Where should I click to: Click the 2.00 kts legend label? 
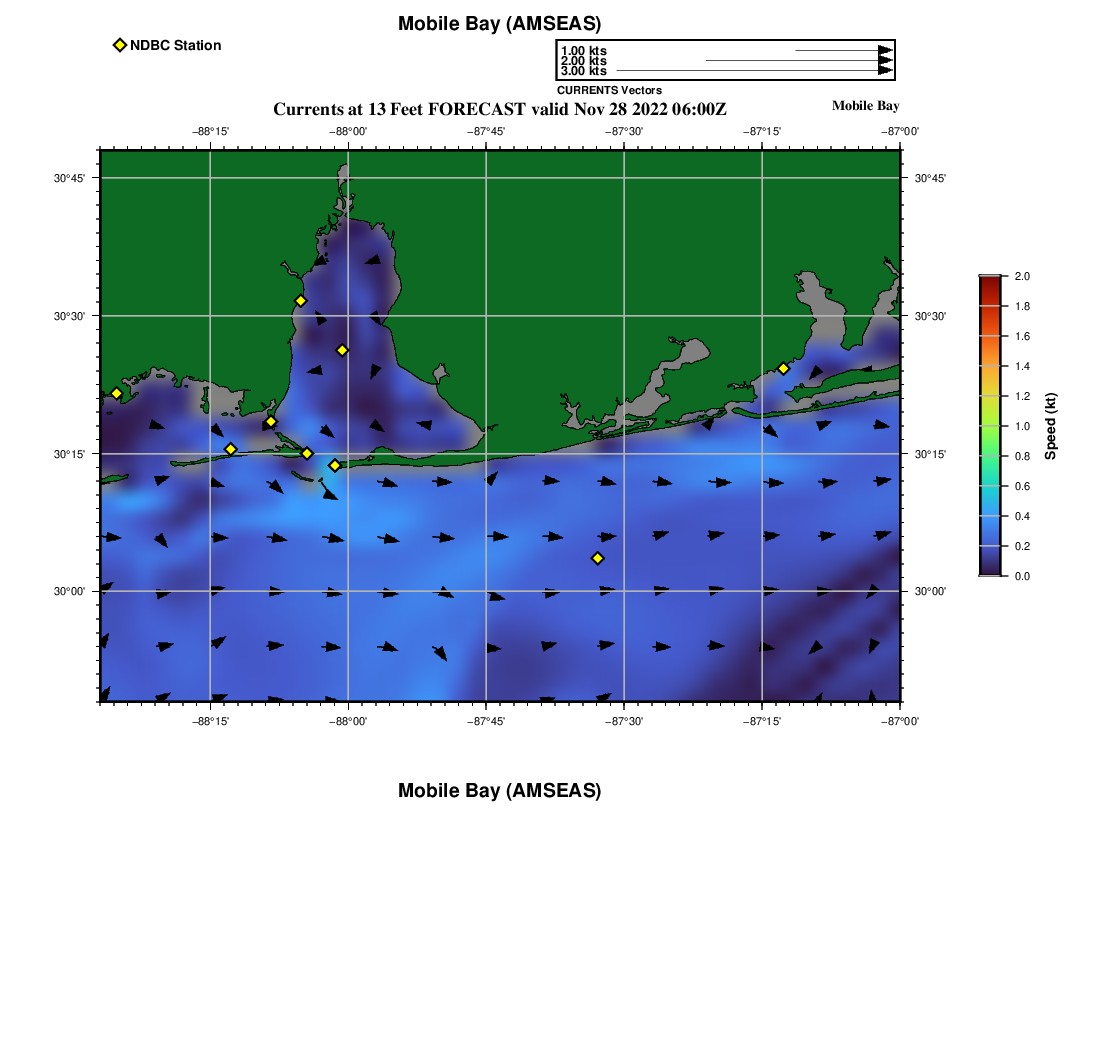[583, 61]
